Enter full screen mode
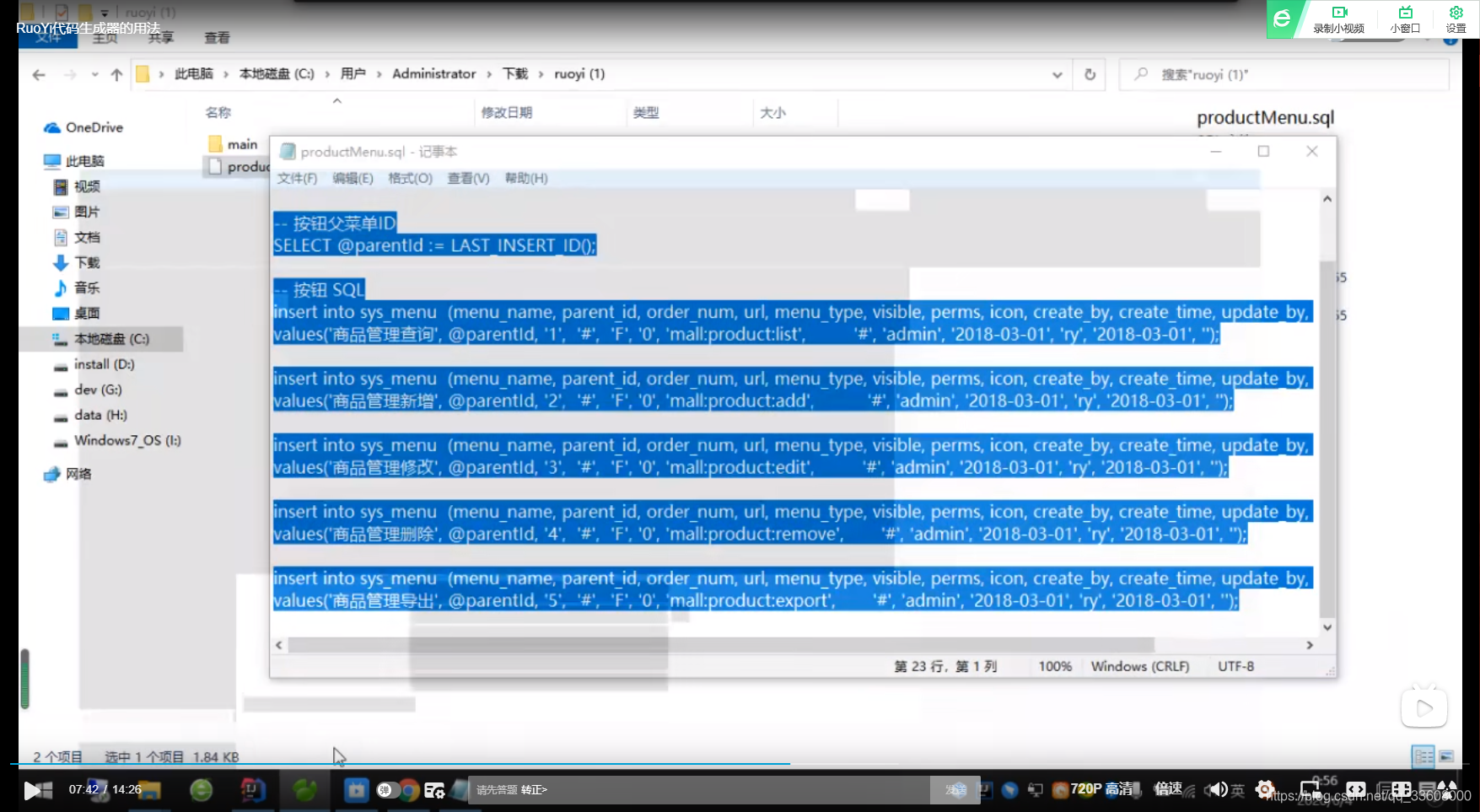The width and height of the screenshot is (1480, 812). [1447, 789]
